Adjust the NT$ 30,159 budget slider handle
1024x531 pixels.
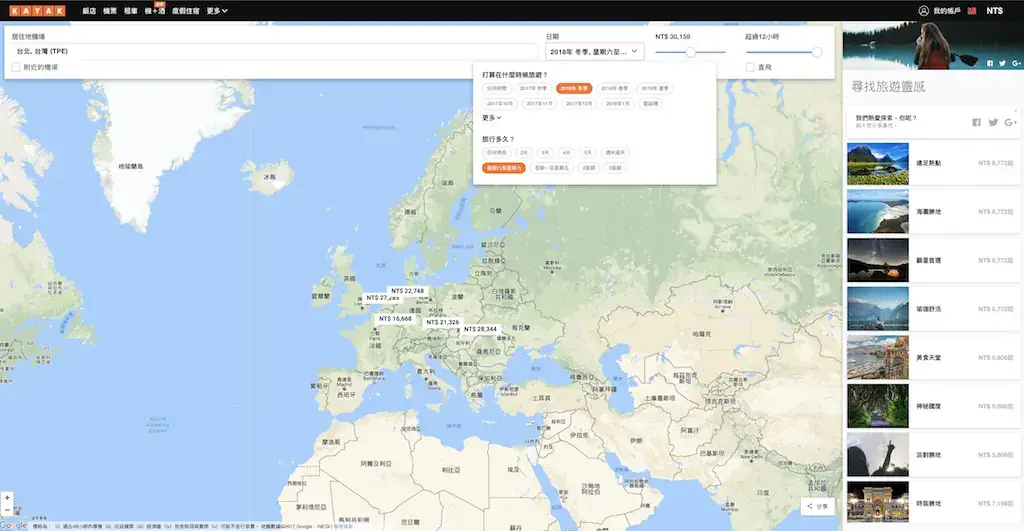coord(690,52)
